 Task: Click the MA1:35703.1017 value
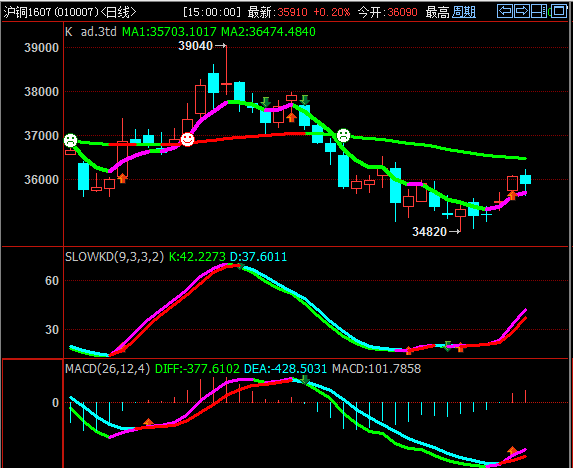(169, 32)
